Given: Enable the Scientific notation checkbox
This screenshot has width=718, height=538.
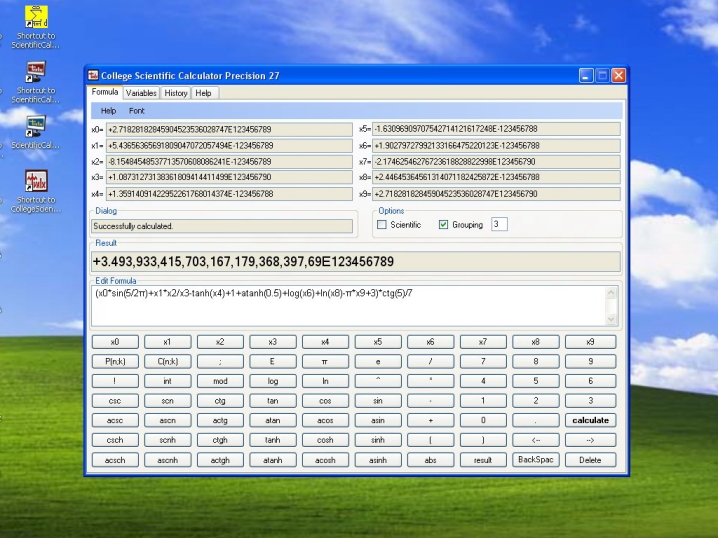Looking at the screenshot, I should point(381,225).
